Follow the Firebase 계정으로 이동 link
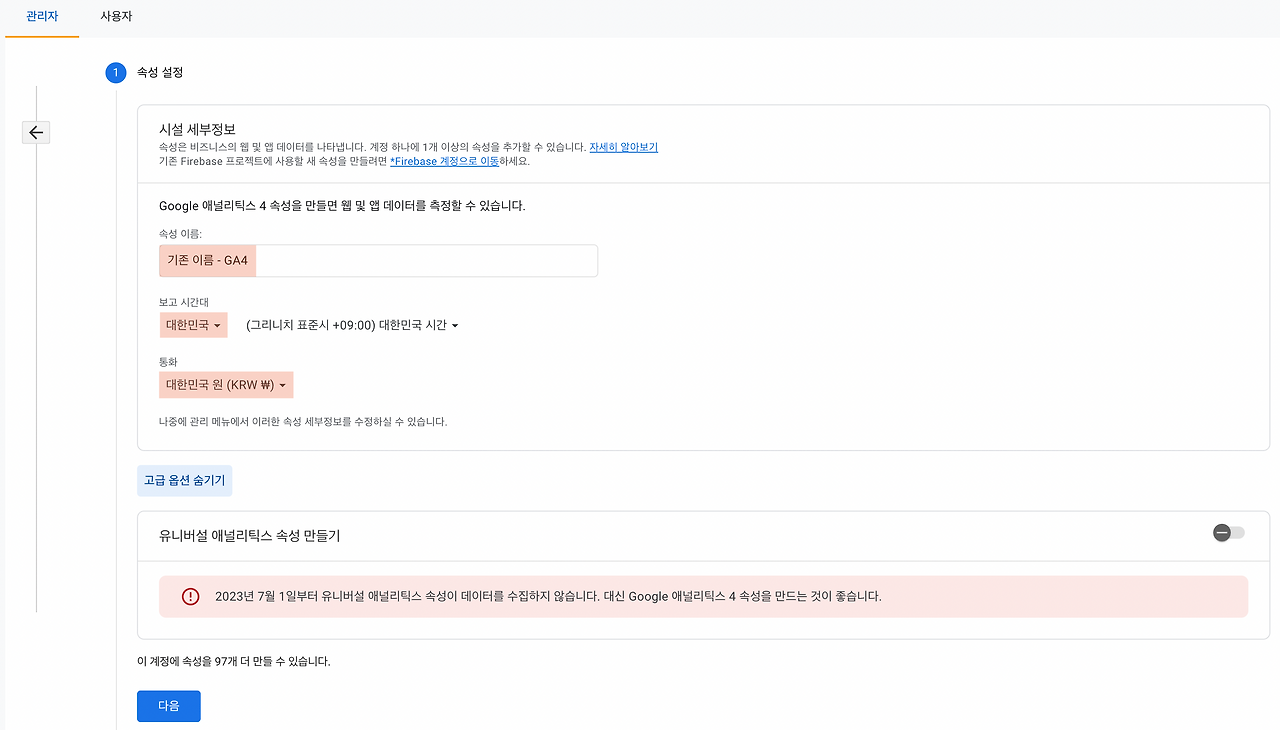This screenshot has width=1280, height=730. coord(444,161)
